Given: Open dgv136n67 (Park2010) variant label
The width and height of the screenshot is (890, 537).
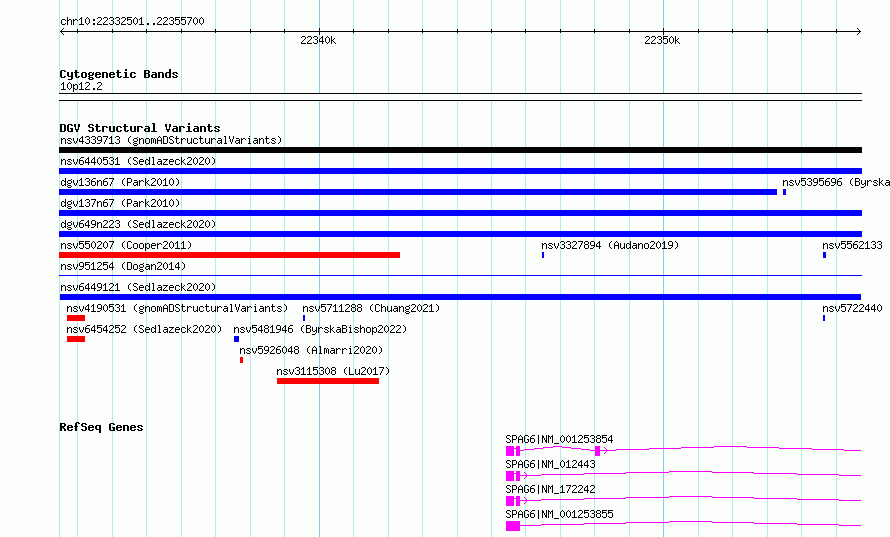Looking at the screenshot, I should [120, 182].
